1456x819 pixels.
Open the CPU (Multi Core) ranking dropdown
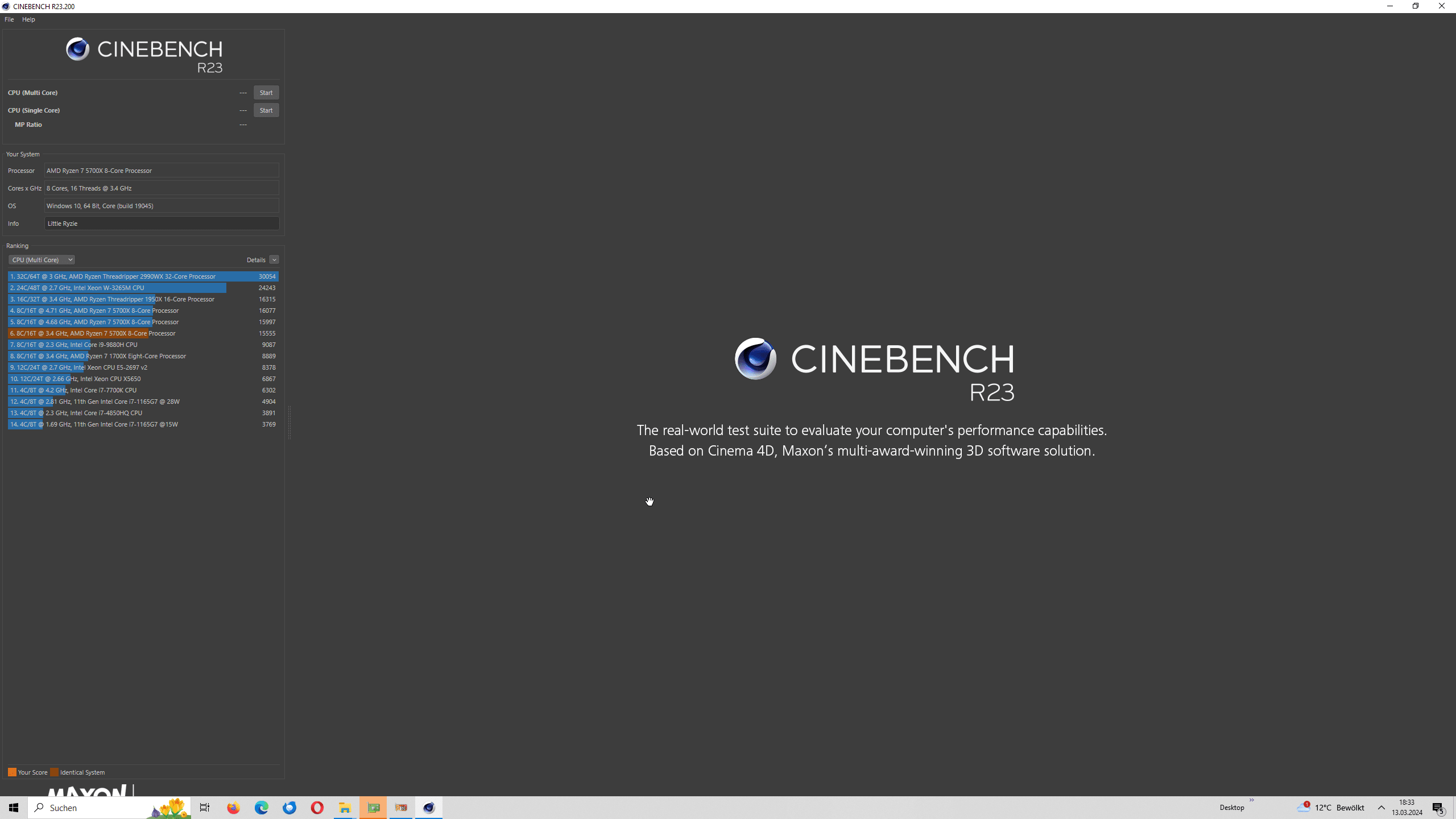point(42,260)
